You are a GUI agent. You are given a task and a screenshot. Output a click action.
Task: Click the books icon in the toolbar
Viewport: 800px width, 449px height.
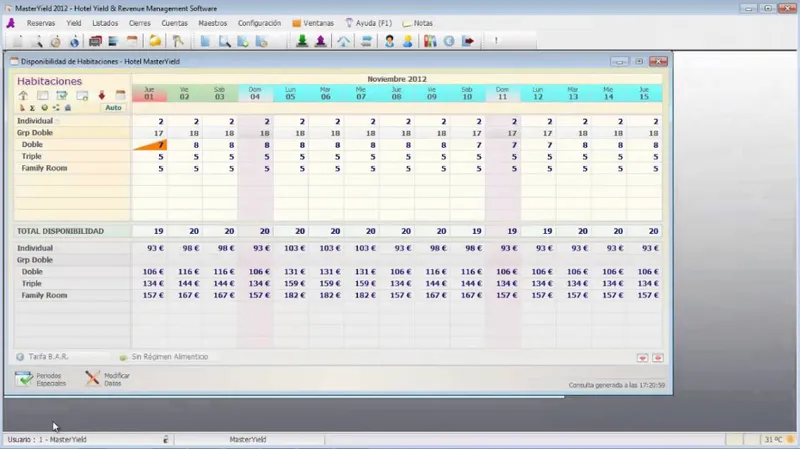(x=430, y=41)
